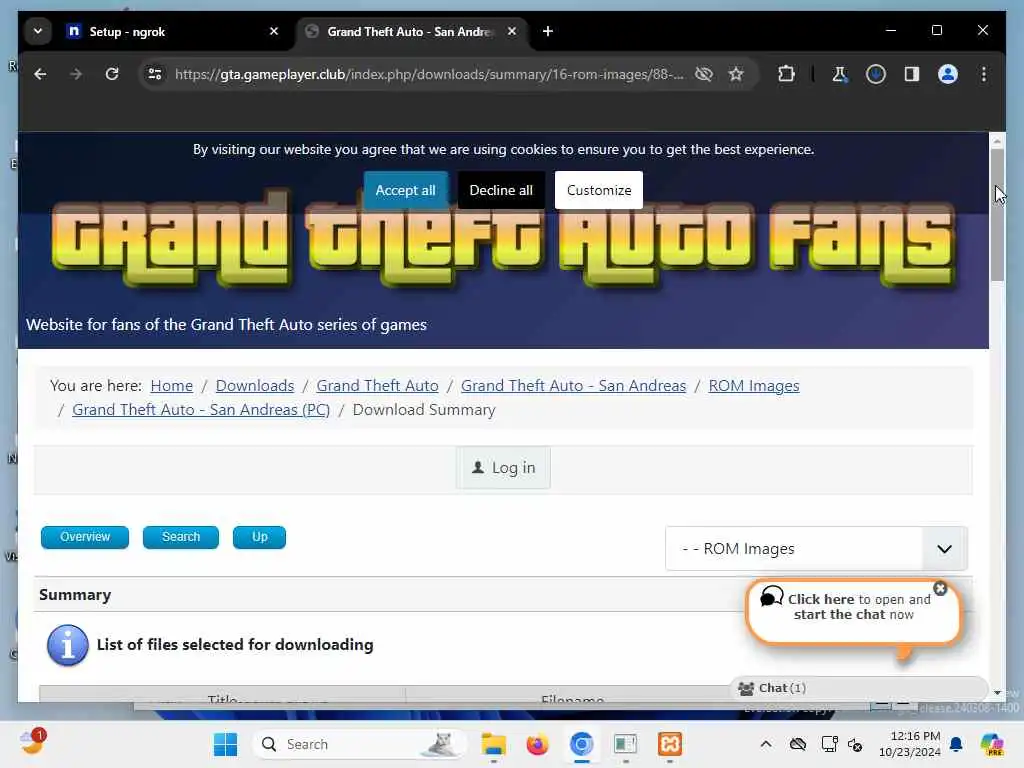This screenshot has width=1024, height=768.
Task: Click the blue info icon beside file list
Action: 67,645
